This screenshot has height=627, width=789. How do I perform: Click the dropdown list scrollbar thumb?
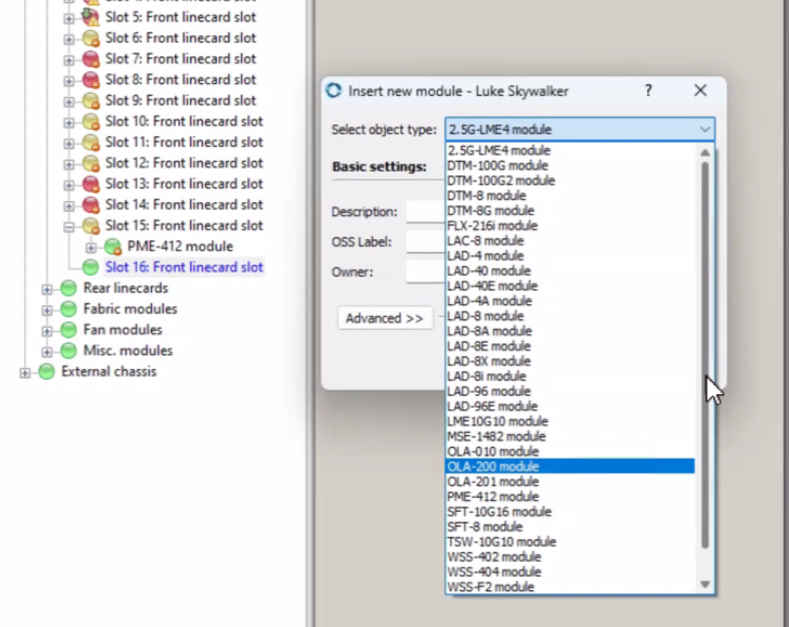[704, 355]
